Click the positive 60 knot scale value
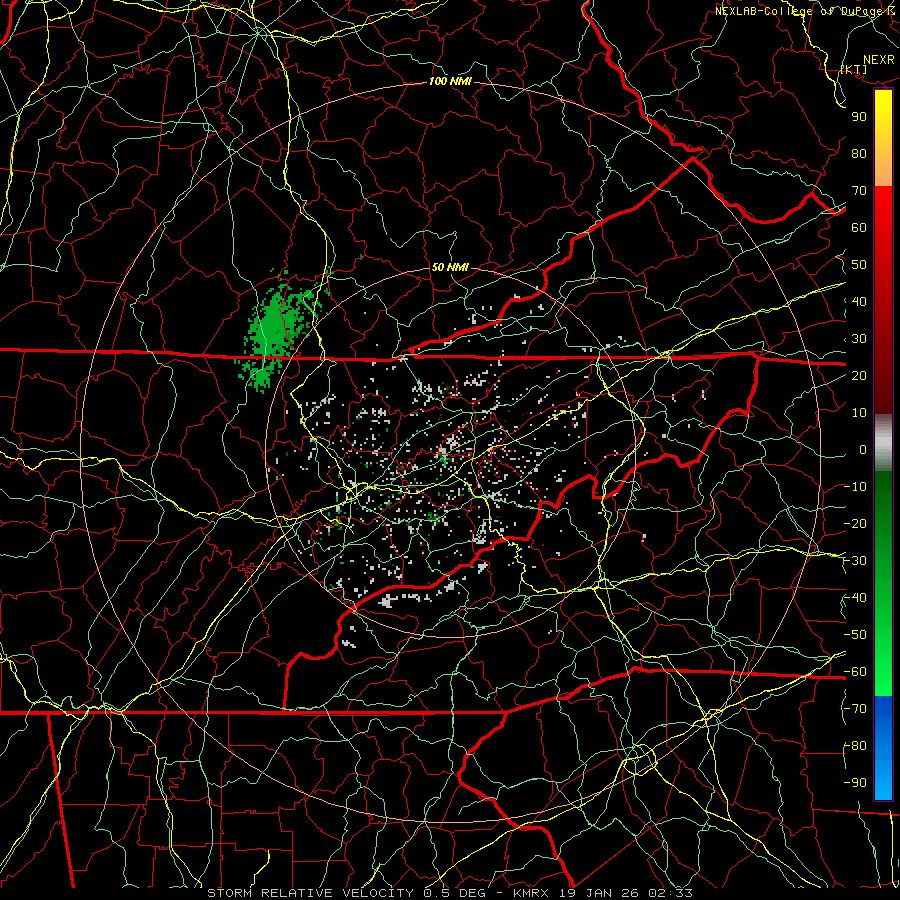Image resolution: width=900 pixels, height=900 pixels. [859, 227]
